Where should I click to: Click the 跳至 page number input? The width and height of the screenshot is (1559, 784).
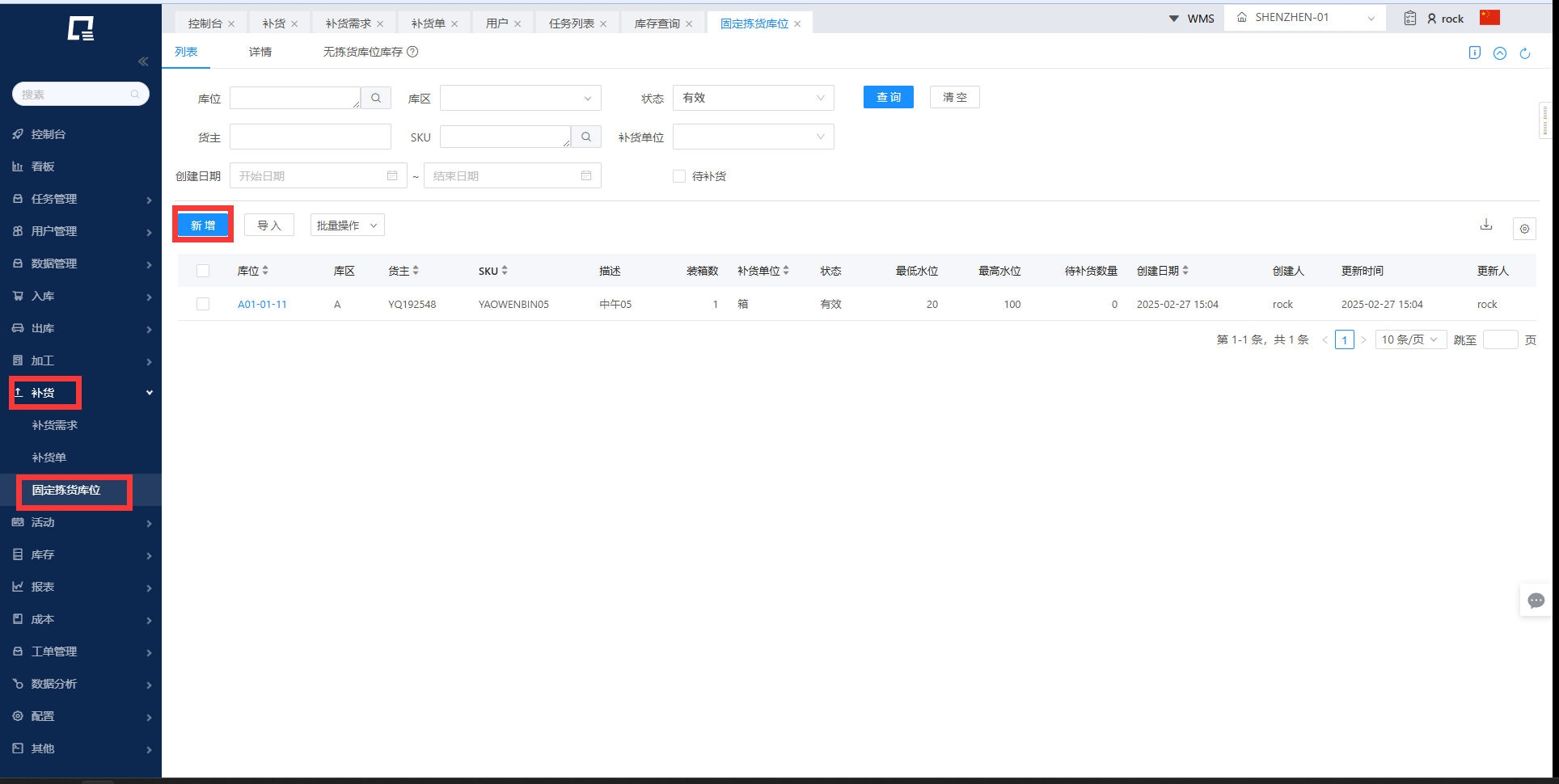click(1501, 339)
